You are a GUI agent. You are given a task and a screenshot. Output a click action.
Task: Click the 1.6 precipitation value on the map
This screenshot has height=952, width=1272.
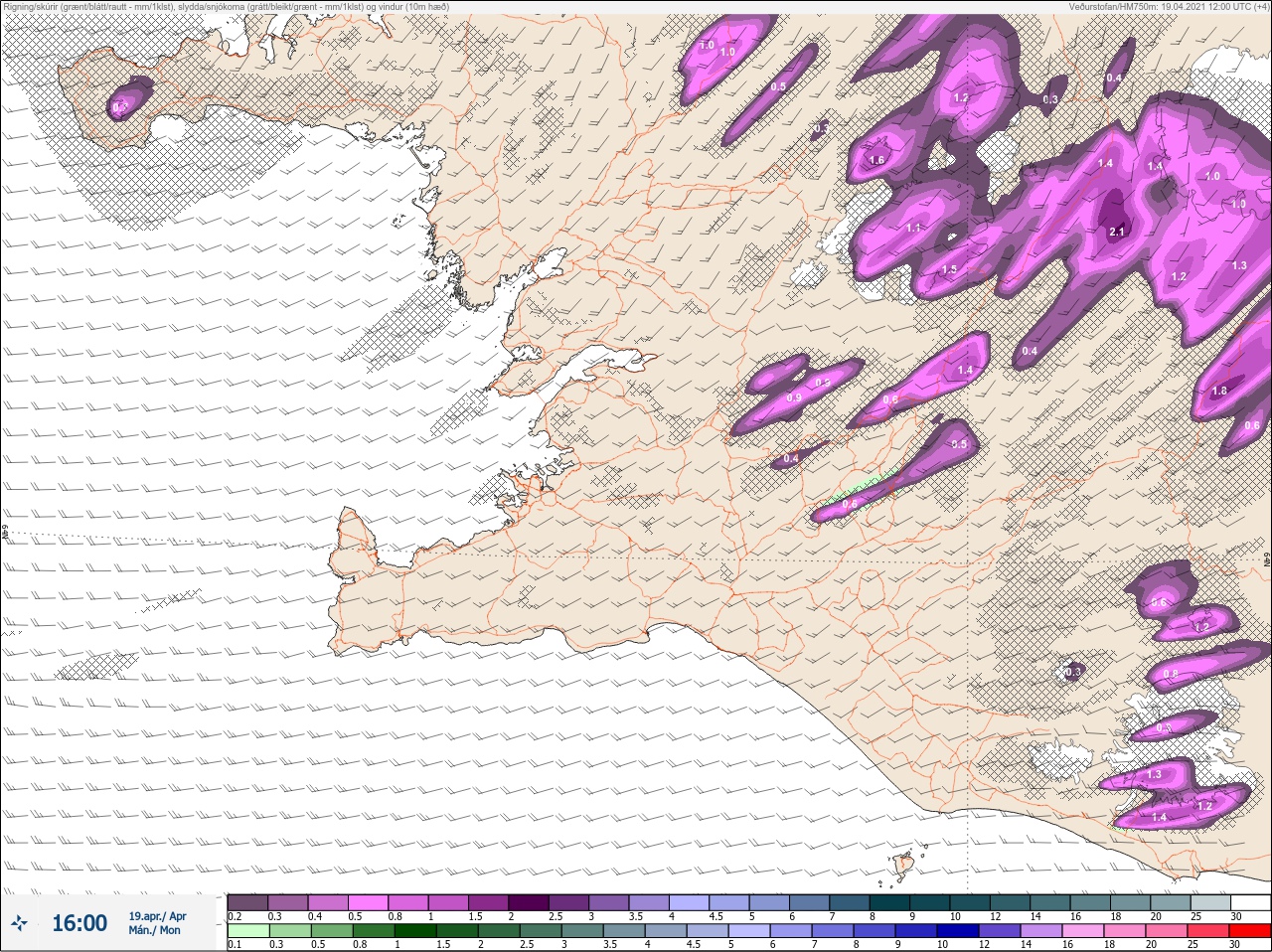876,160
